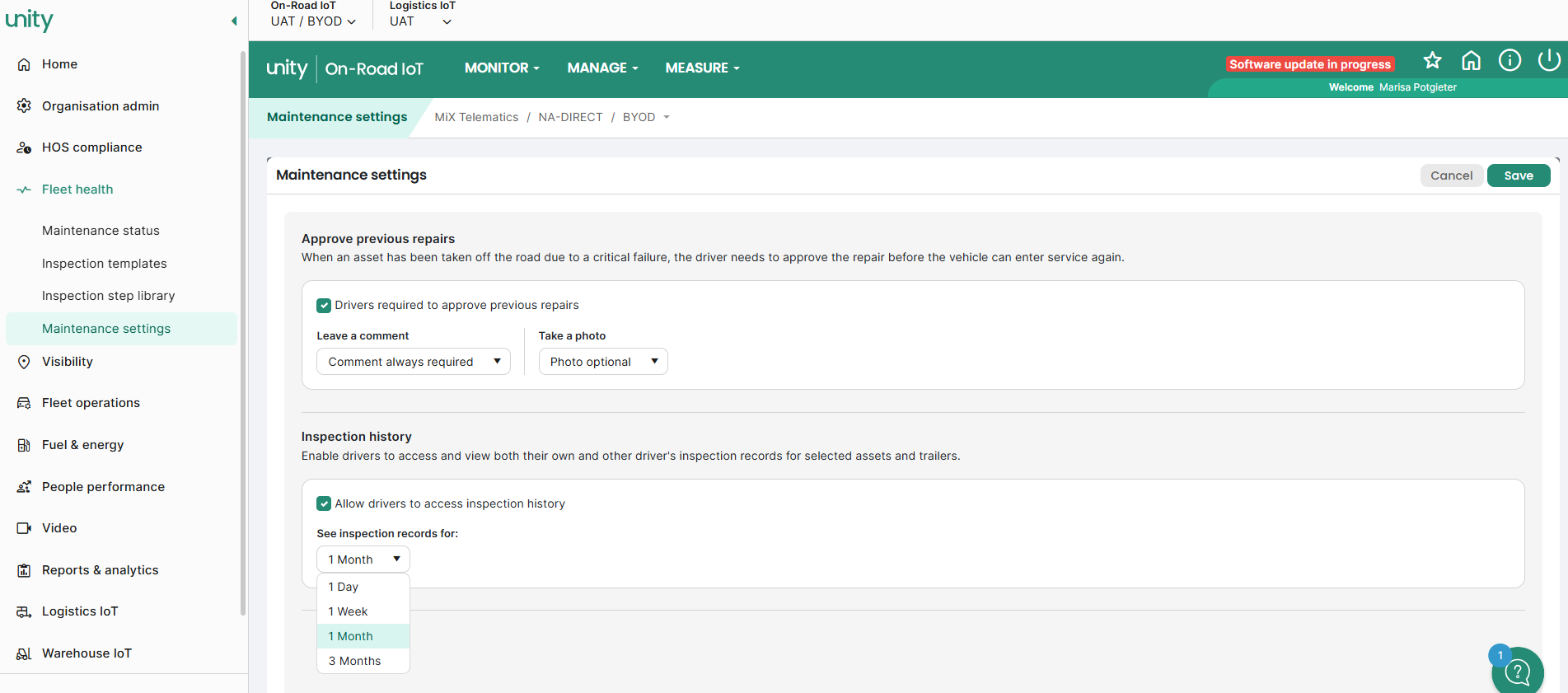Toggle Allow drivers to access inspection history

[324, 503]
